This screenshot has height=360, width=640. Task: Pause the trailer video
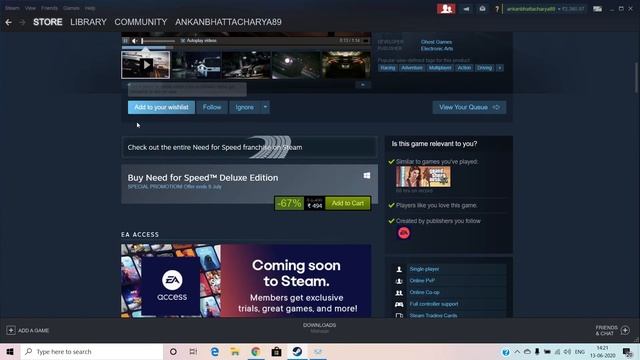[x=126, y=41]
